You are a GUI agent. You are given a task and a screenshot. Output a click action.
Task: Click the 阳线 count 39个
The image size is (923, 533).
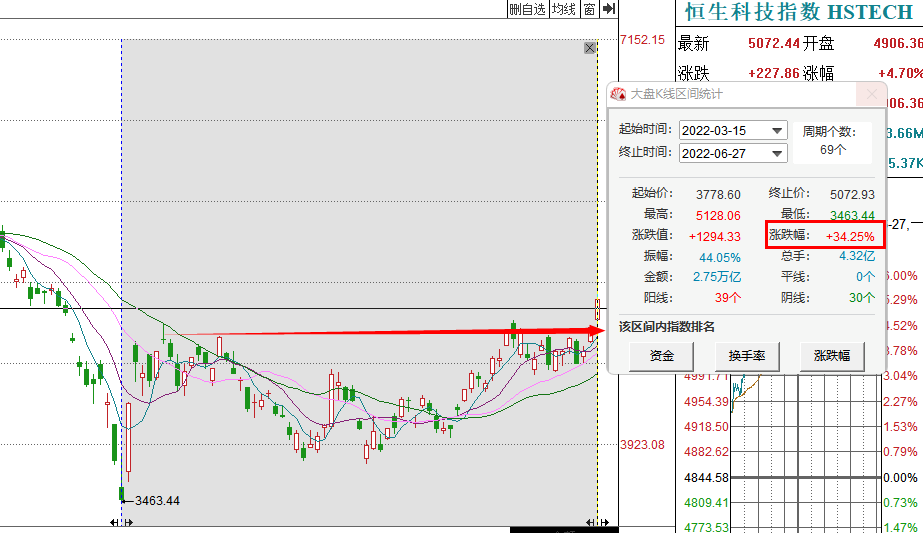point(728,298)
